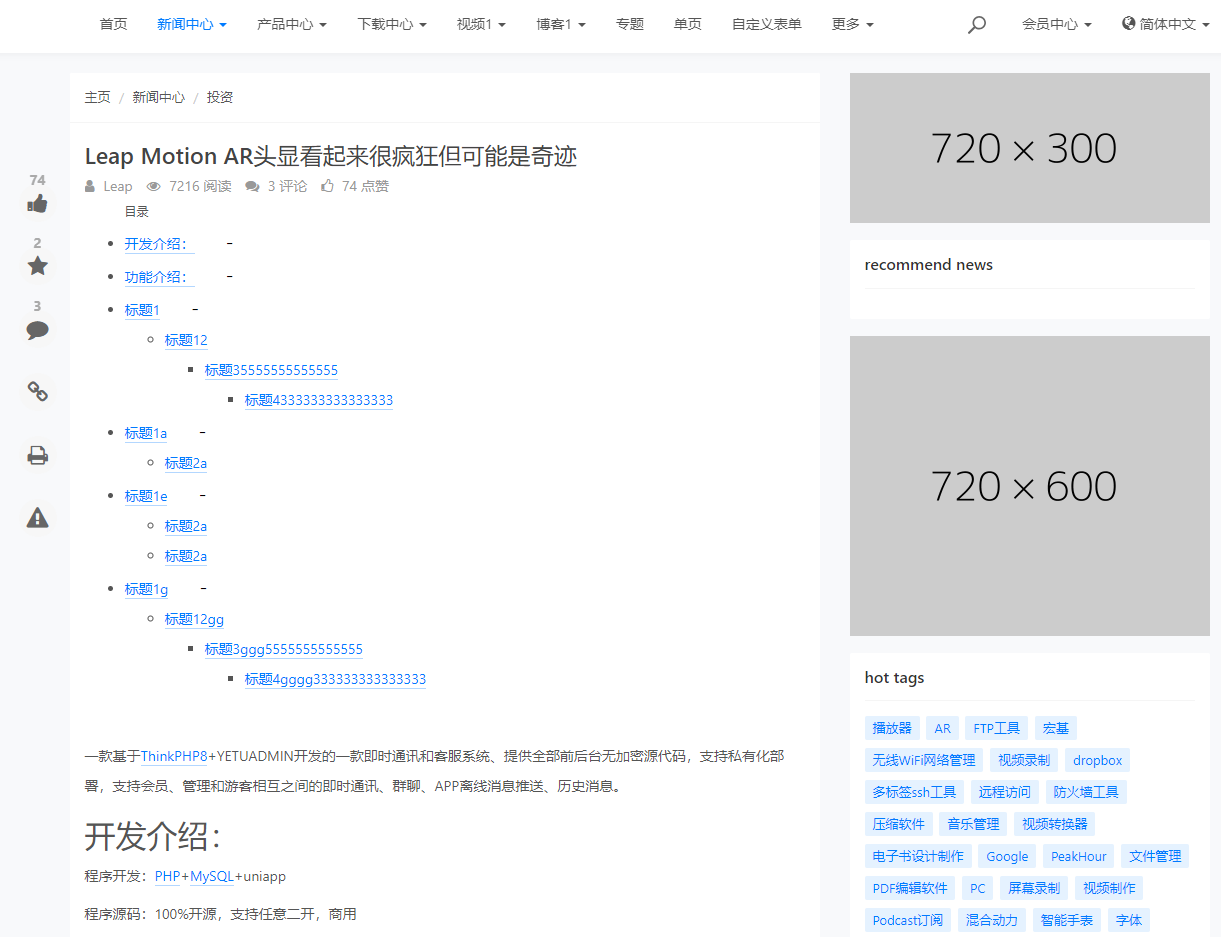Click the 74 点赞 thumbs-up under title
This screenshot has height=937, width=1221.
click(x=355, y=186)
